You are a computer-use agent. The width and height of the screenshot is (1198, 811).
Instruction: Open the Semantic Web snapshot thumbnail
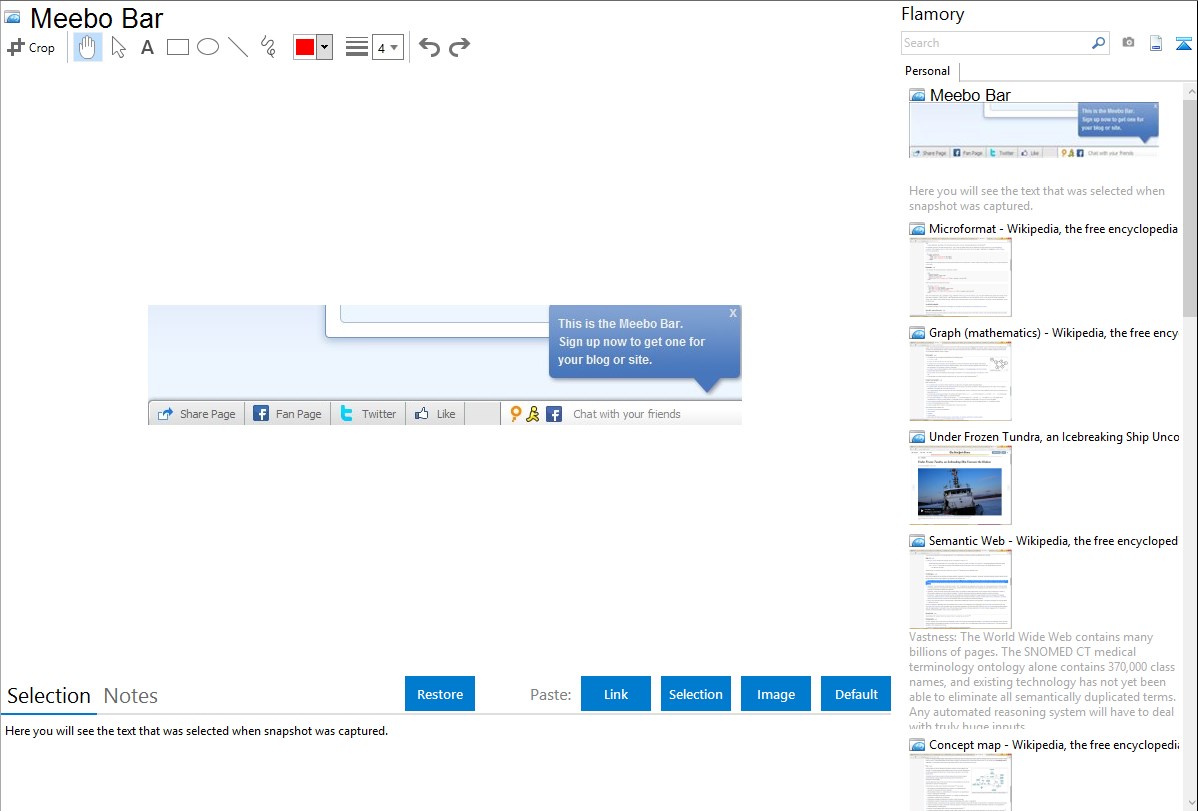pos(960,589)
